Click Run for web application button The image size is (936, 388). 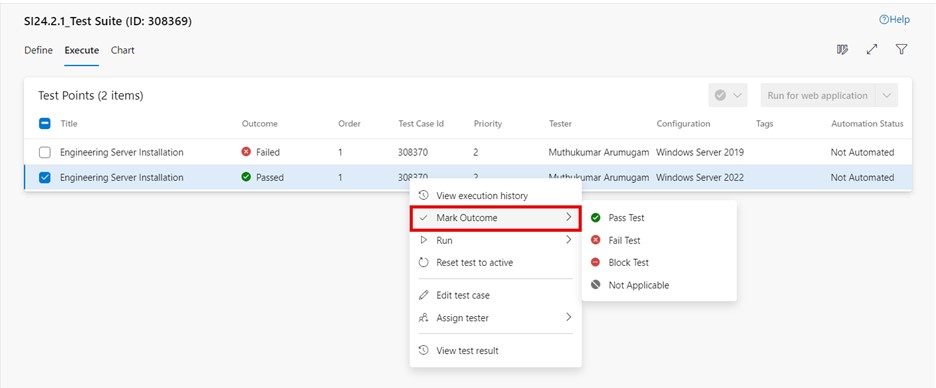pos(817,96)
